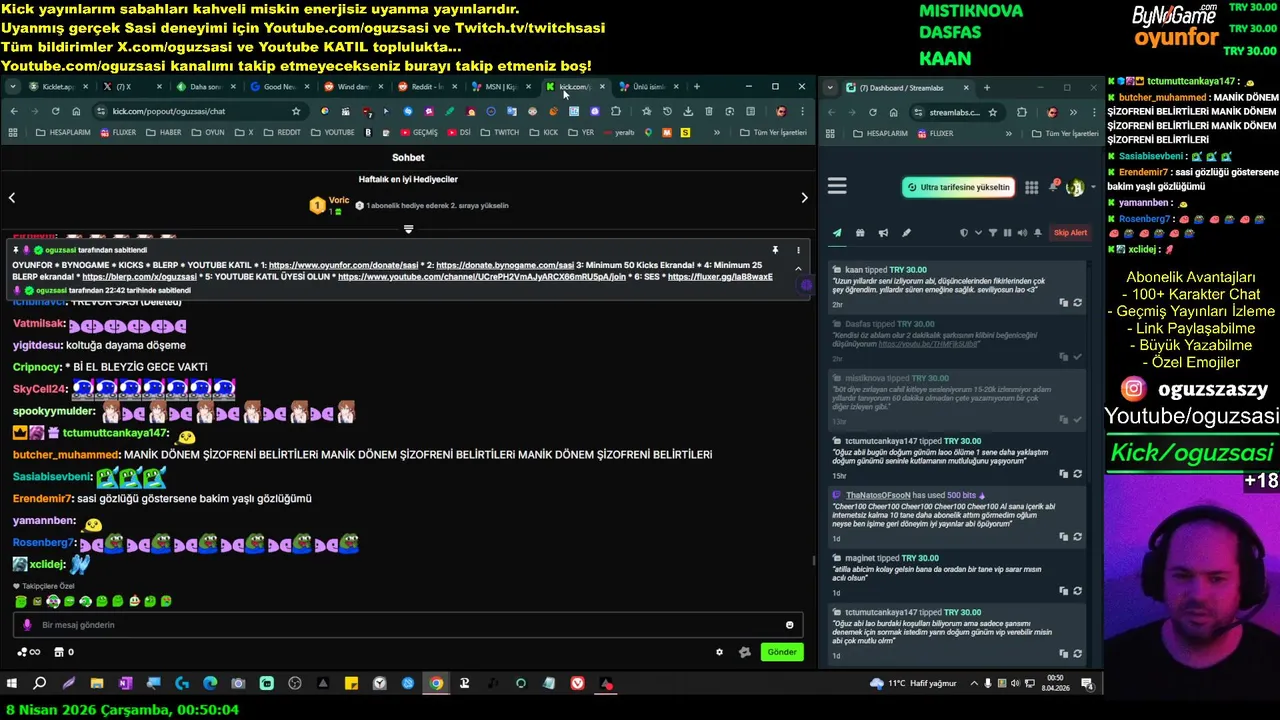Select the megaphone tab in Streamlabs
This screenshot has height=720, width=1280.
(x=883, y=233)
